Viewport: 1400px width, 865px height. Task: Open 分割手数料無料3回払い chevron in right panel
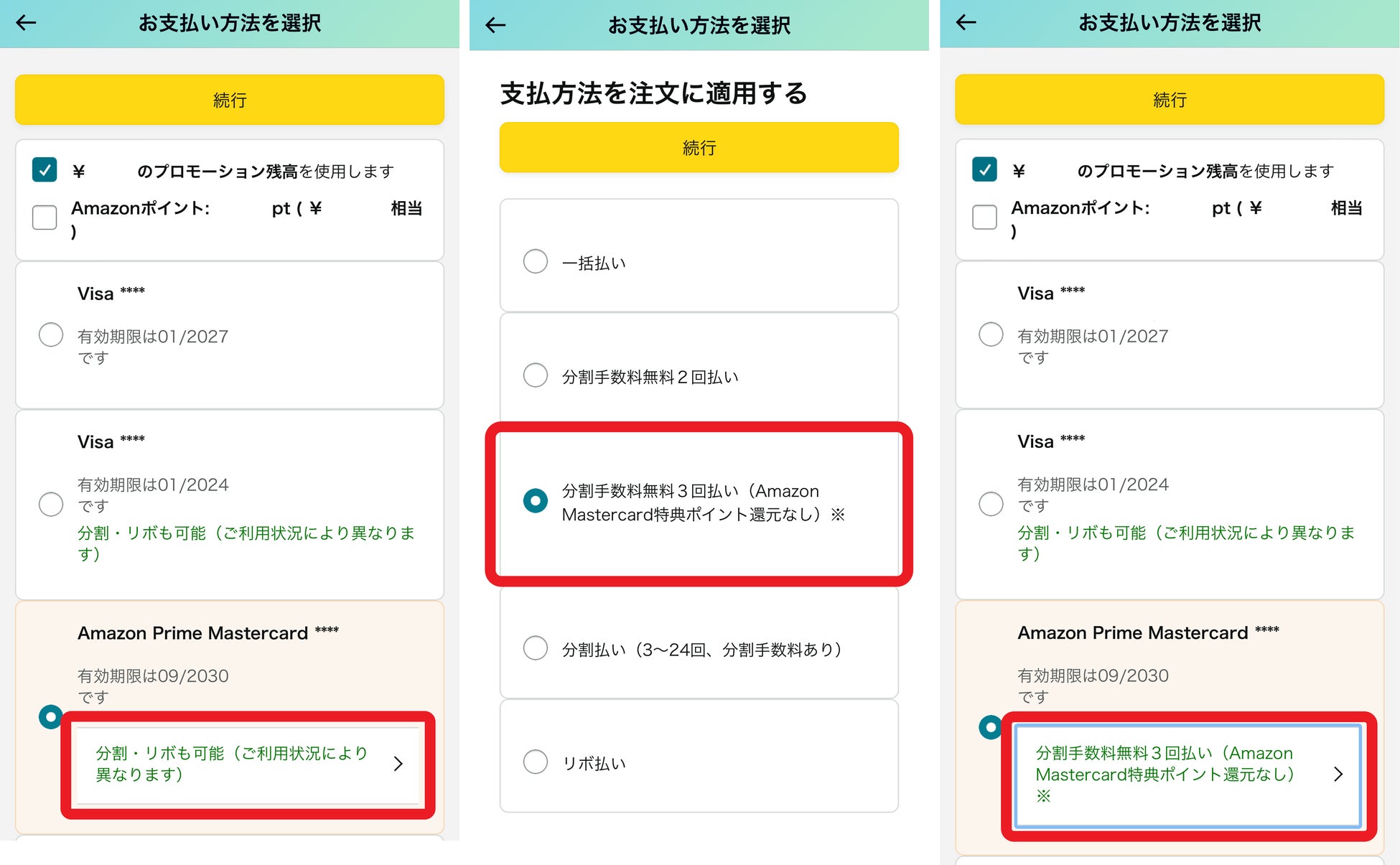point(1338,774)
